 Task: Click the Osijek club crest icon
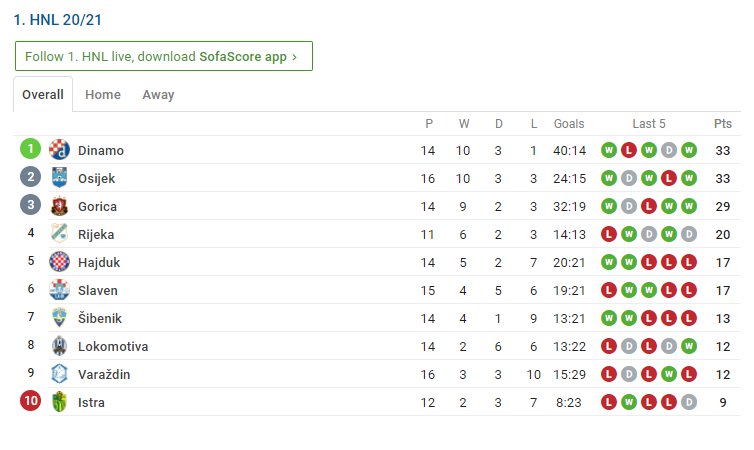click(59, 178)
